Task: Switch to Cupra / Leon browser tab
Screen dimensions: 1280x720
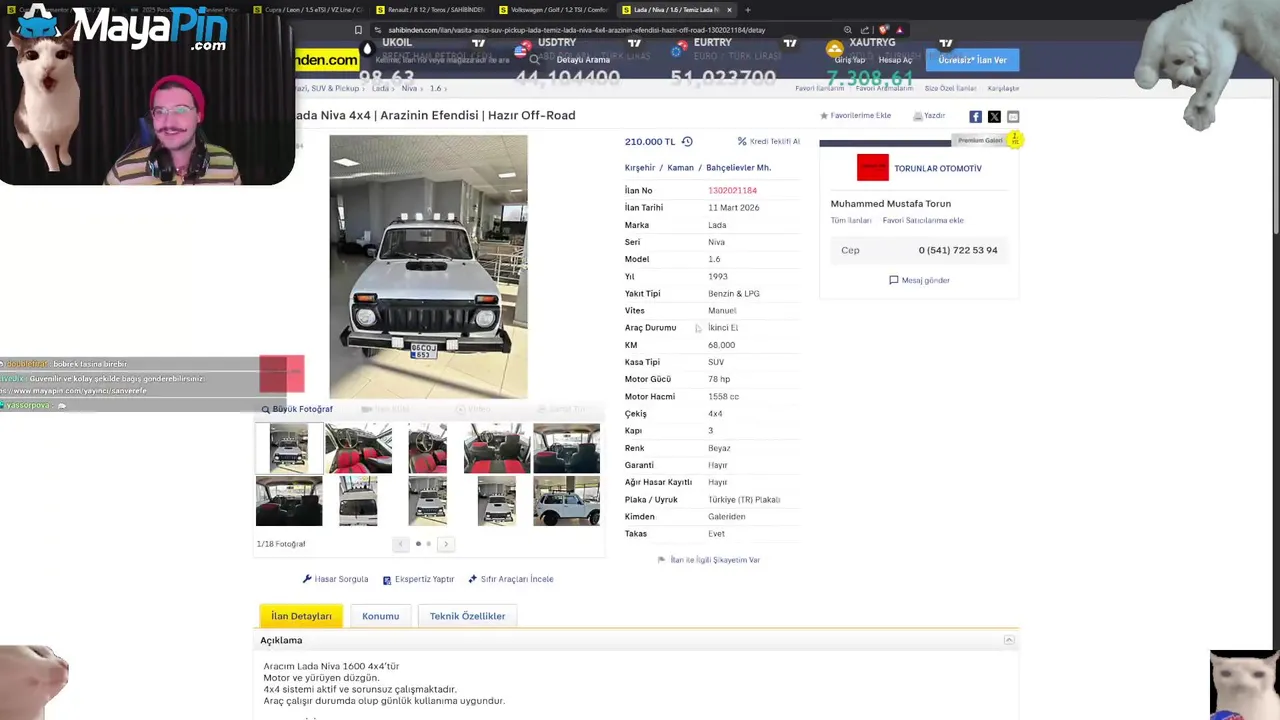Action: pos(309,10)
